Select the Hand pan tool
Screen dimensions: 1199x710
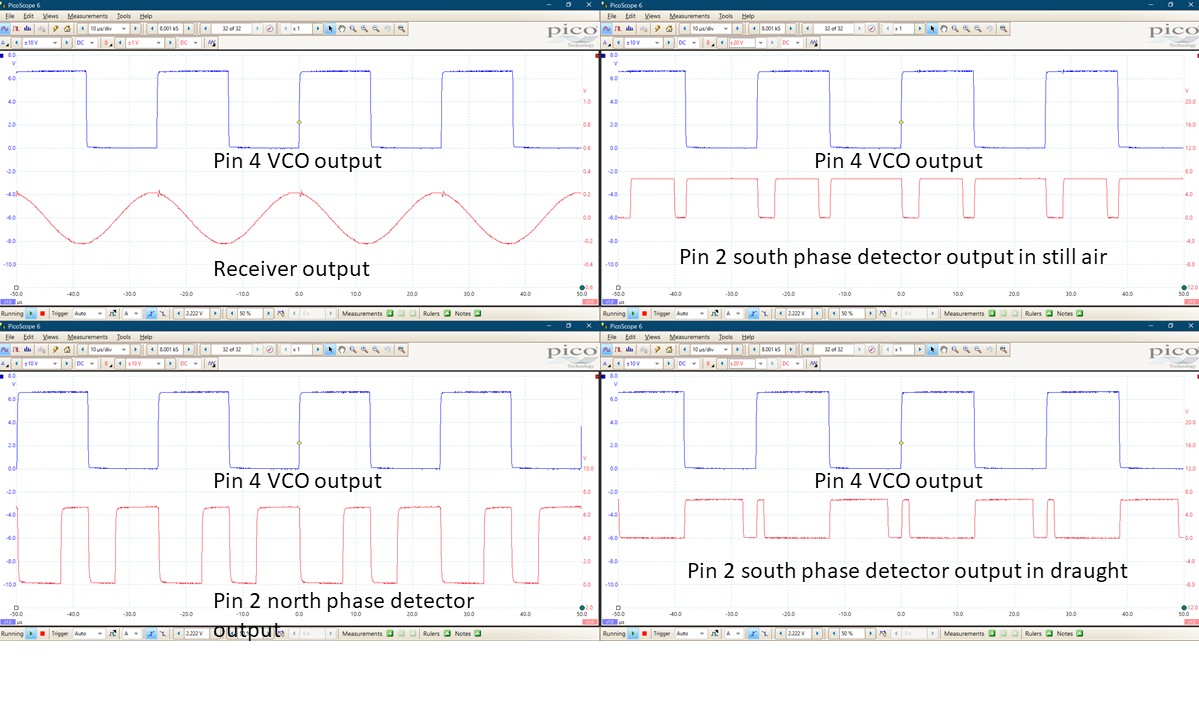(342, 28)
